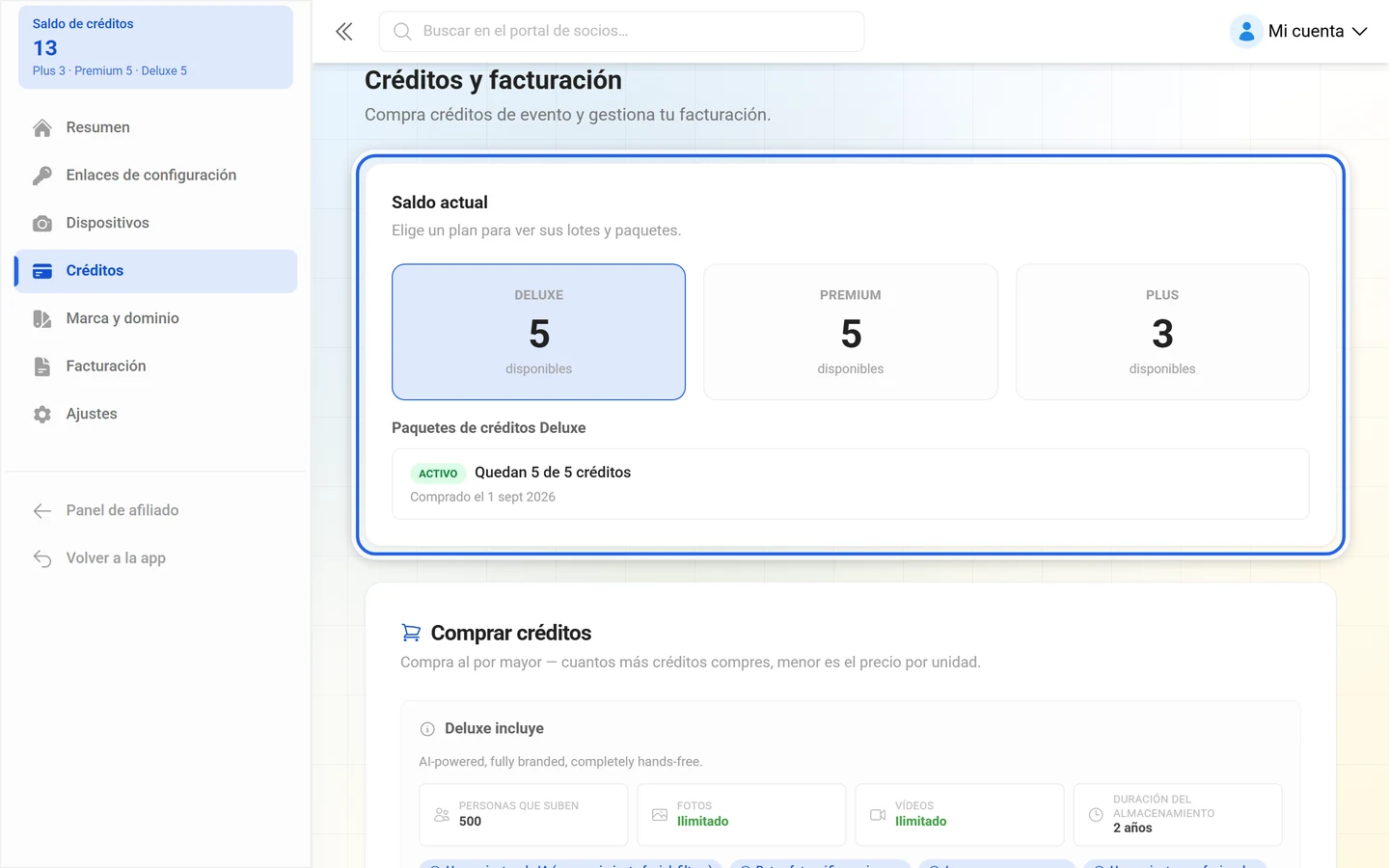This screenshot has height=868, width=1389.
Task: Click the active Deluxe package row
Action: [x=851, y=484]
